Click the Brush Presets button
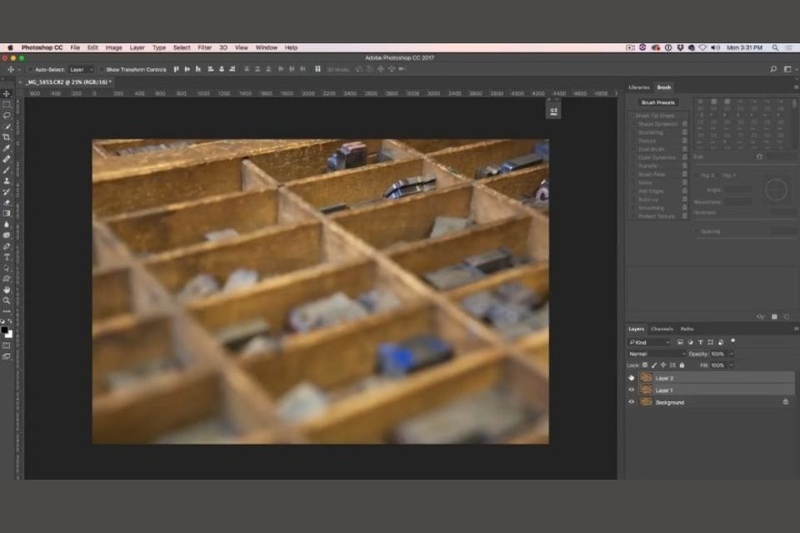 tap(658, 103)
